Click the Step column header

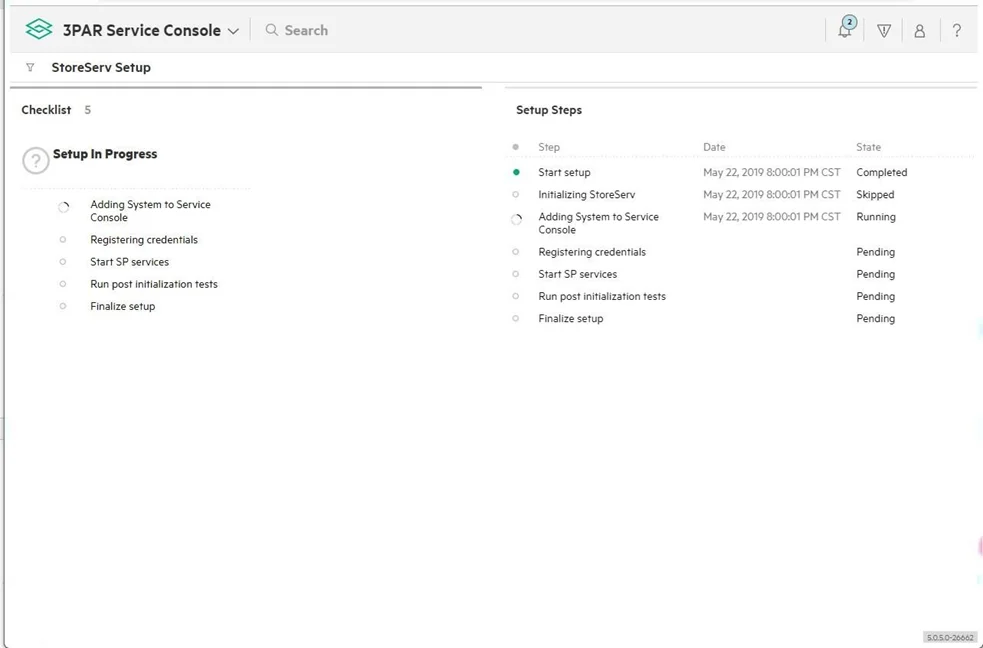pos(549,147)
